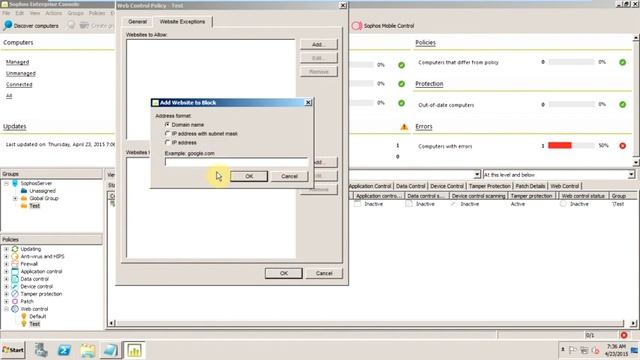The image size is (640, 360).
Task: Select Default web control policy
Action: (x=38, y=316)
